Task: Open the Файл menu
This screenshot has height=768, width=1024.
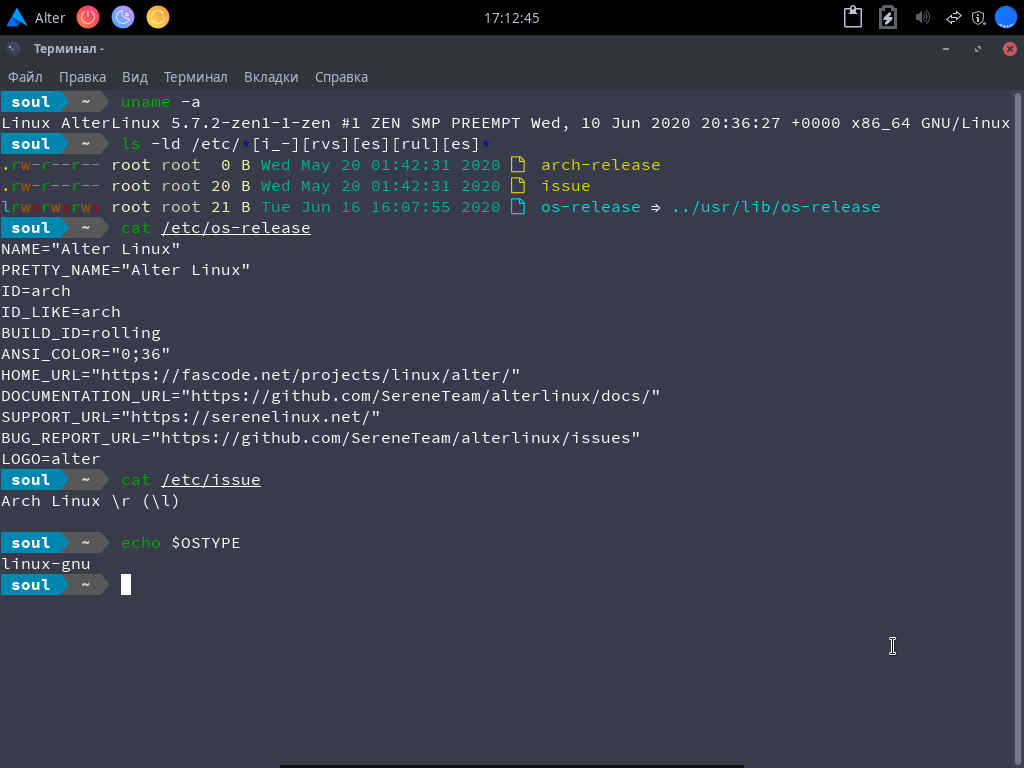Action: tap(25, 77)
